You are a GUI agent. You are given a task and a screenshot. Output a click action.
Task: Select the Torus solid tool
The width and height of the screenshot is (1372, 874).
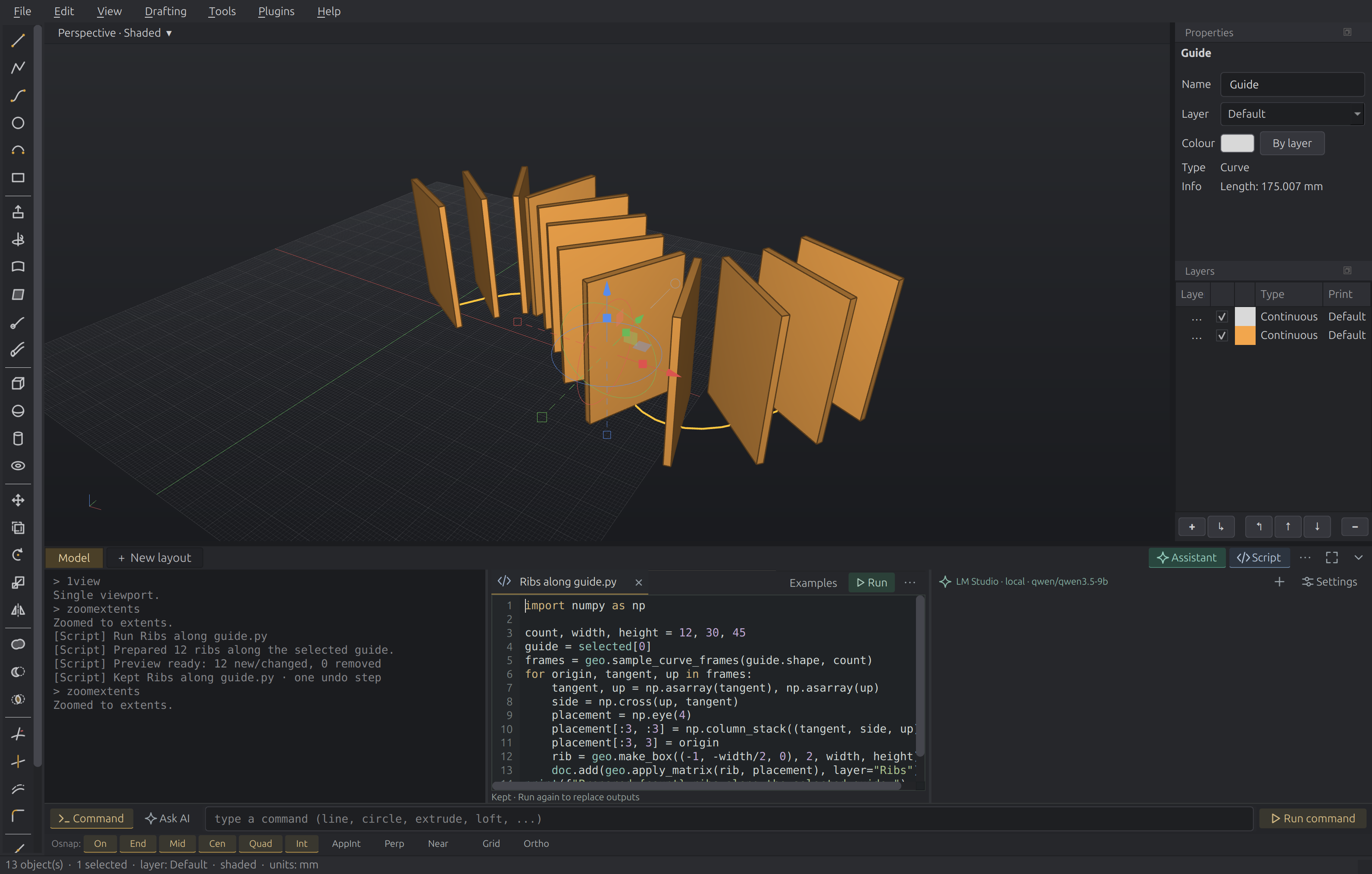(x=18, y=466)
